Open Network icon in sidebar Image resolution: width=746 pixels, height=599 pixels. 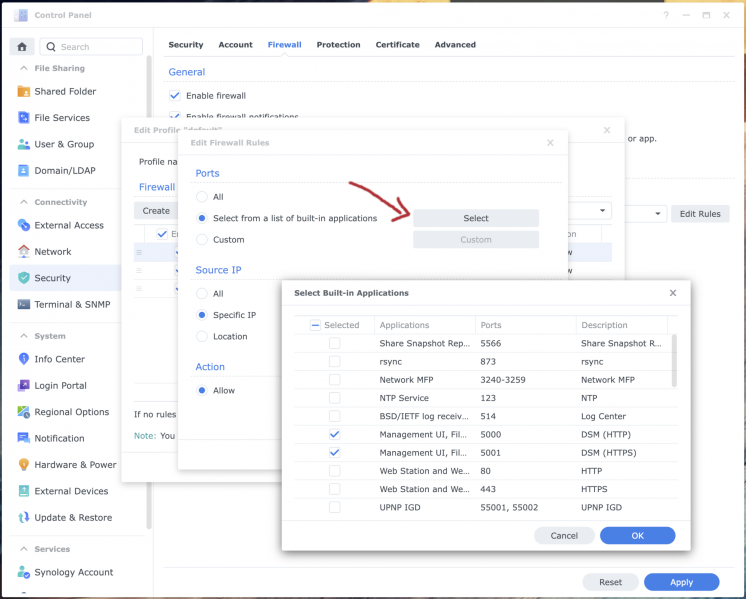point(23,251)
